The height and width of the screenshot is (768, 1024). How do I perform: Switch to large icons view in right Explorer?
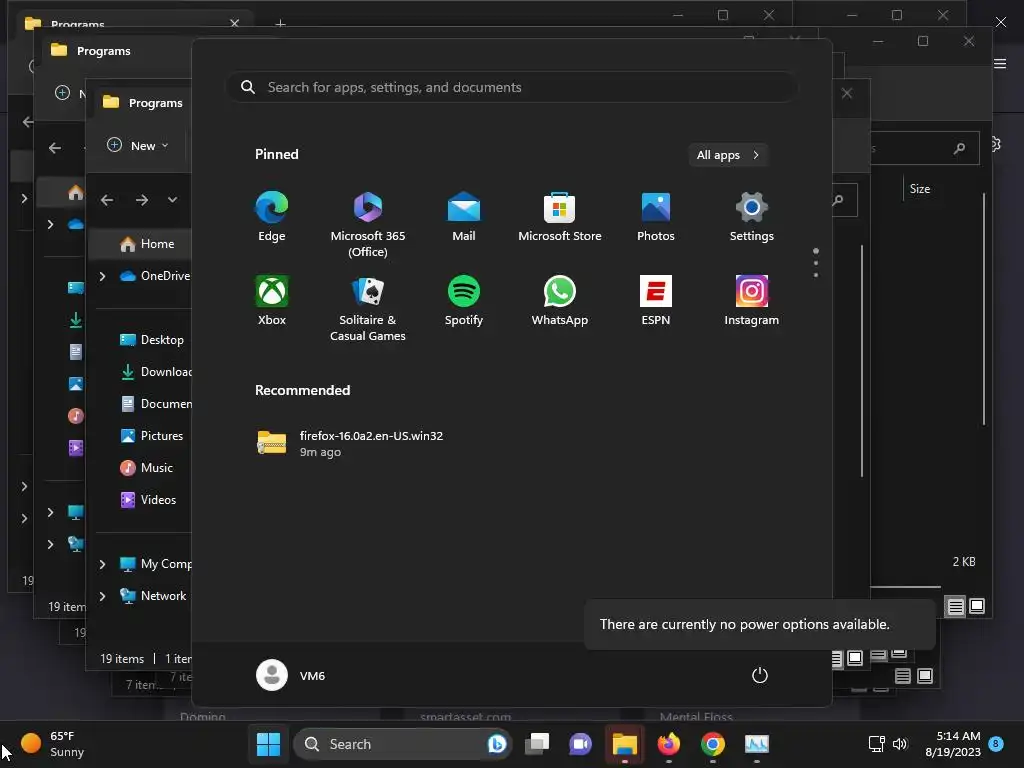pos(977,606)
